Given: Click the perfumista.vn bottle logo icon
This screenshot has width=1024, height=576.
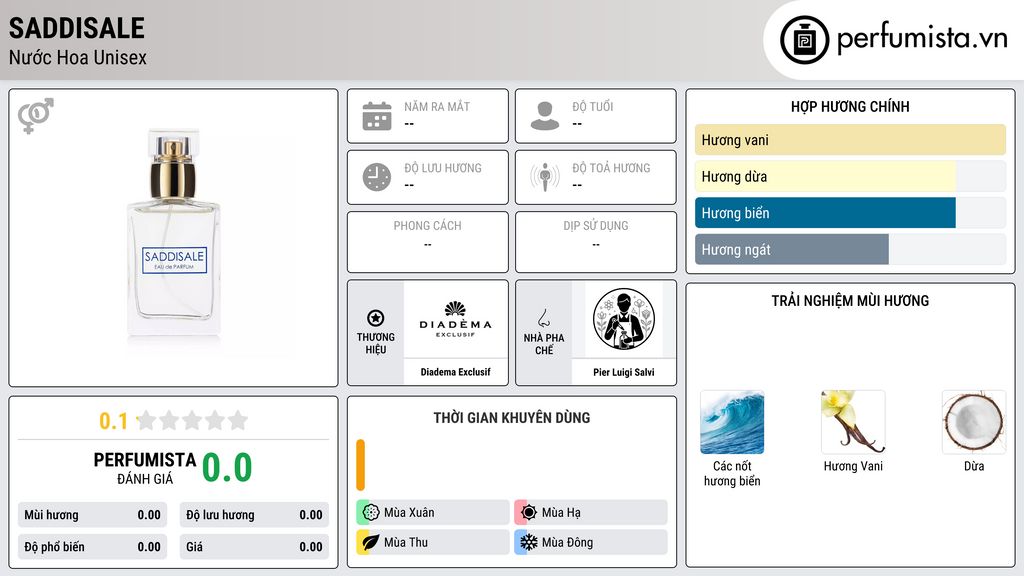Looking at the screenshot, I should (805, 40).
